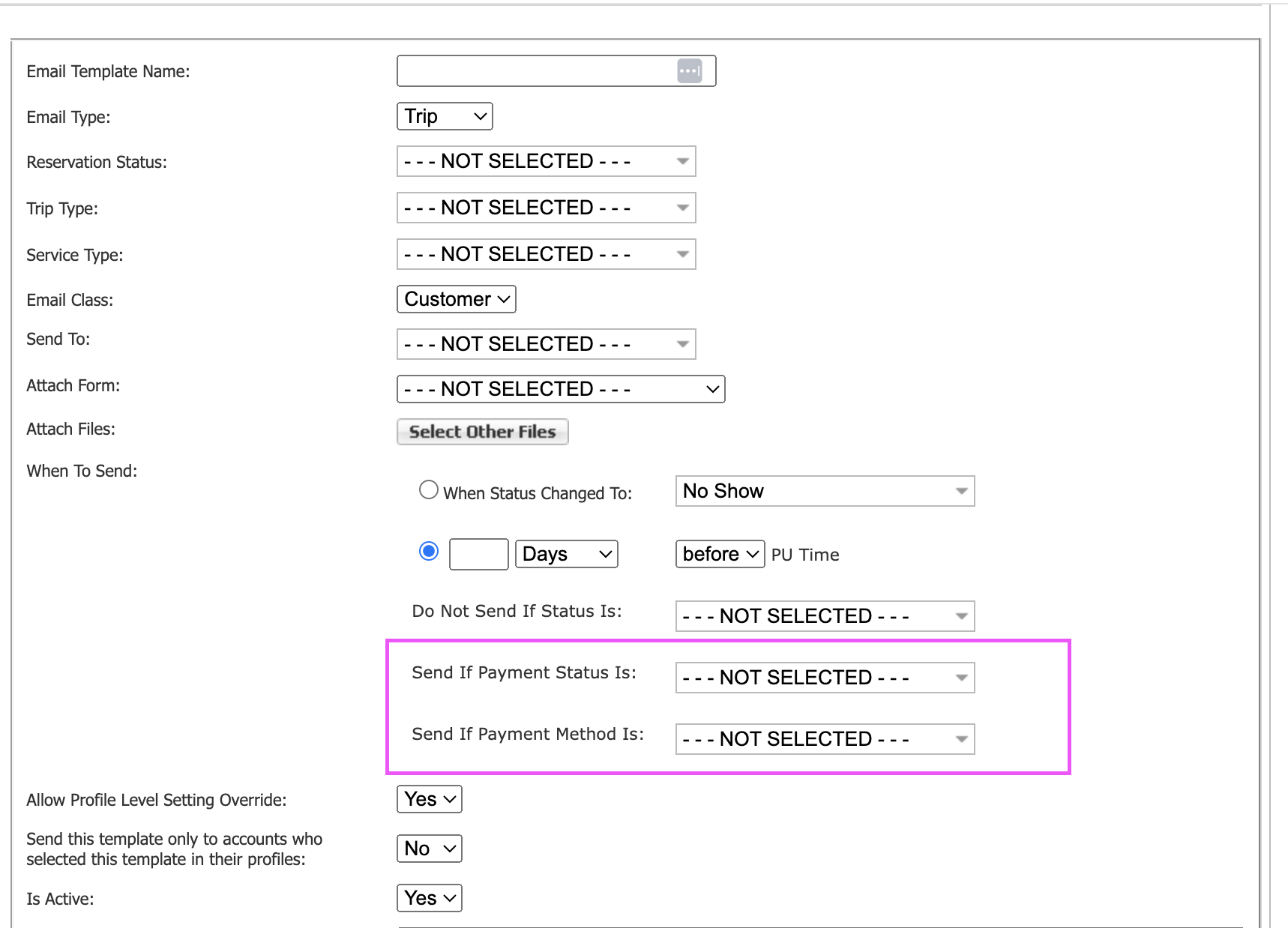Open Send If Payment Status dropdown
Screen dimensions: 1288x928
pyautogui.click(x=825, y=678)
